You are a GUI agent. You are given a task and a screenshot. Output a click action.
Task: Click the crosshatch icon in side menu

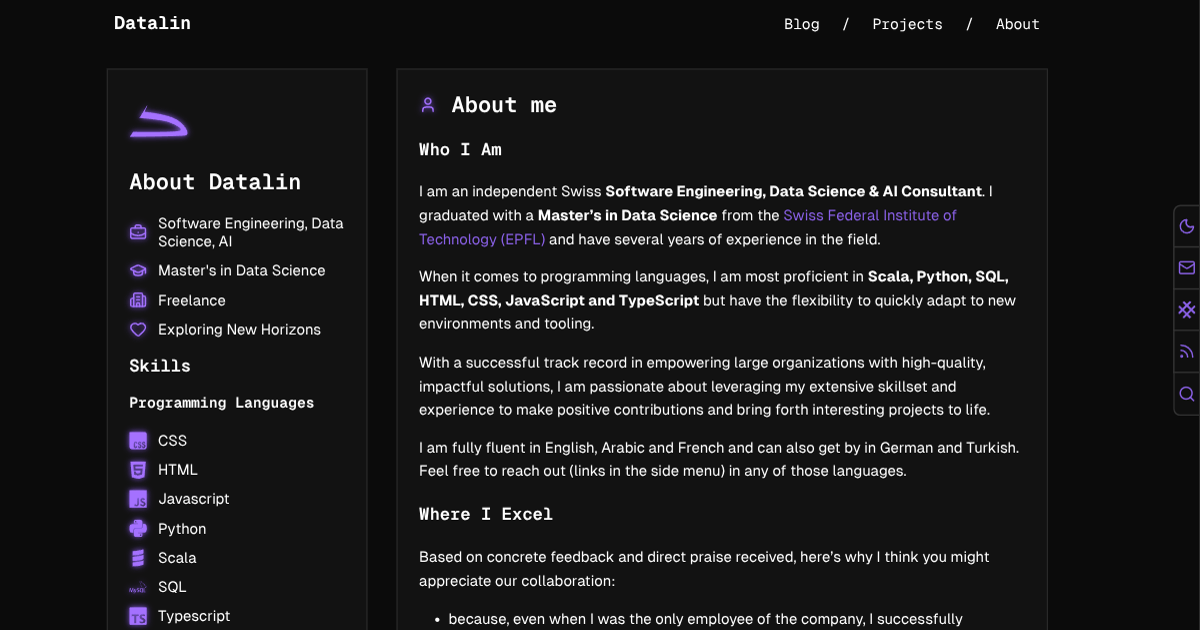[x=1187, y=310]
